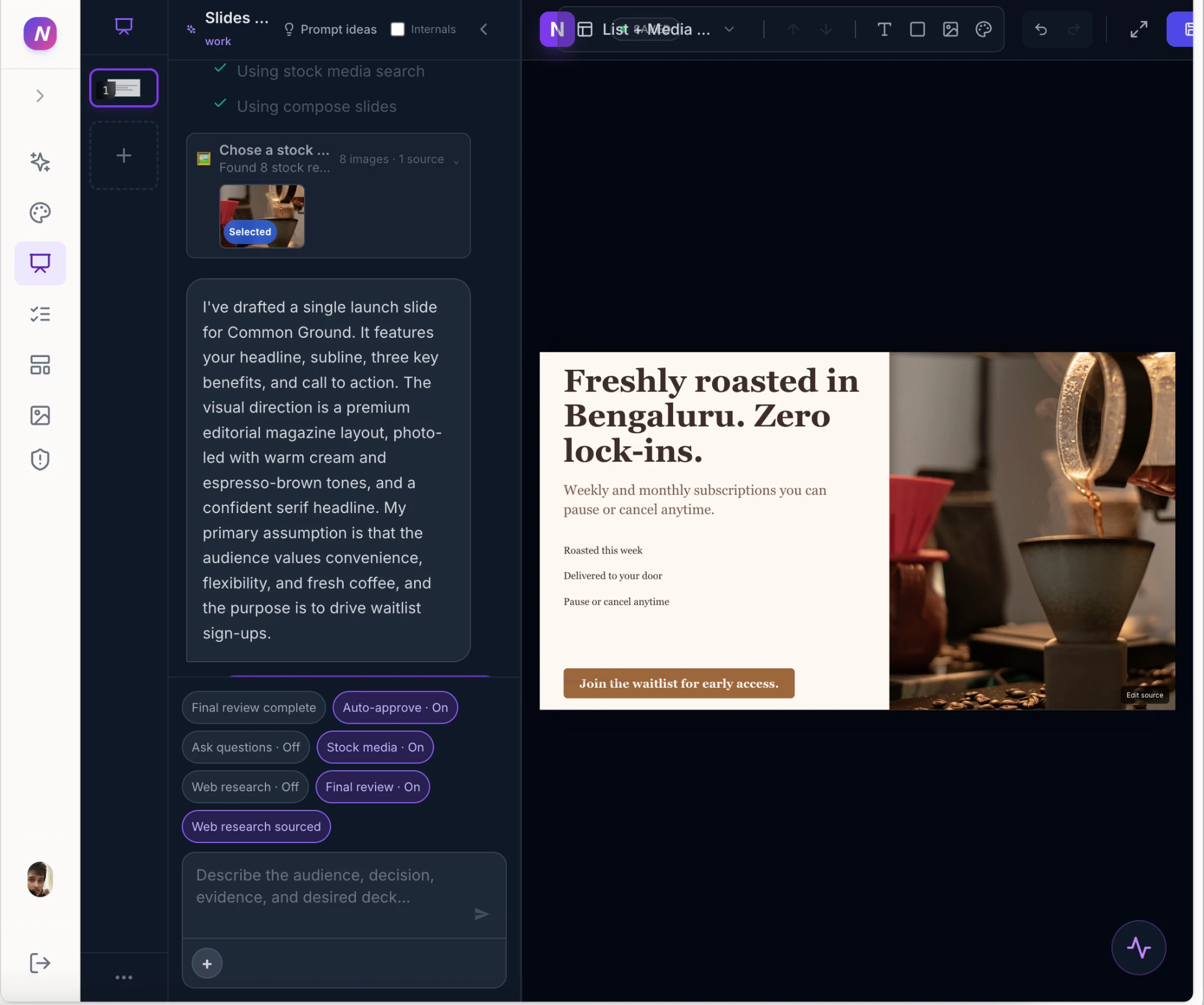This screenshot has height=1005, width=1204.
Task: Click the Selected stock coffee image
Action: coord(262,216)
